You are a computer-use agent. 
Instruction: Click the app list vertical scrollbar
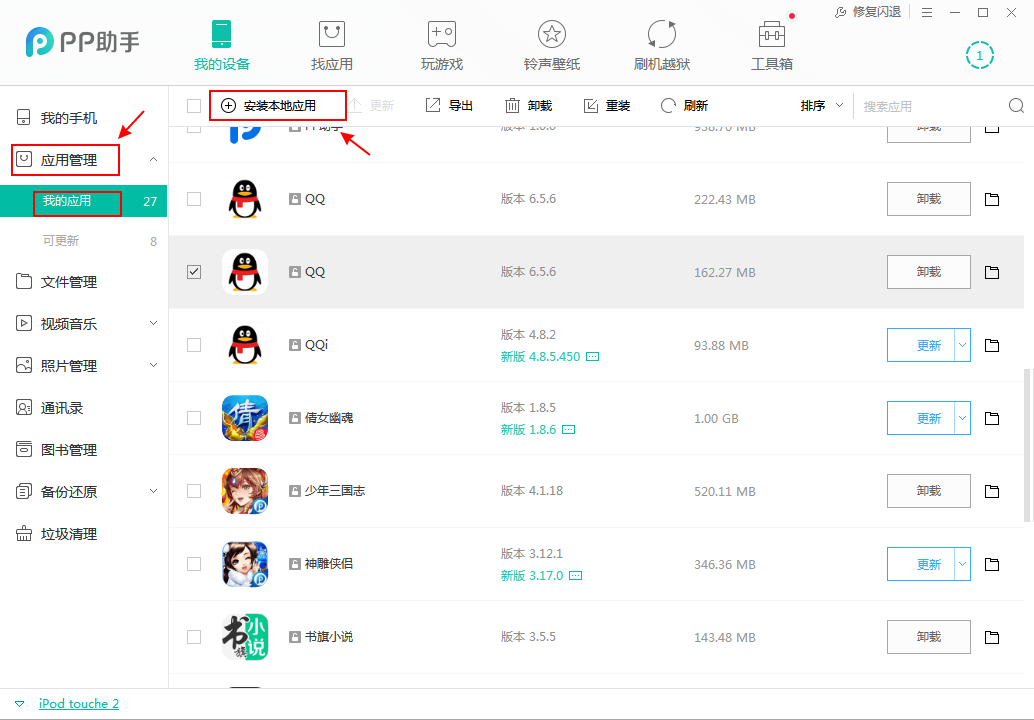[x=1027, y=444]
